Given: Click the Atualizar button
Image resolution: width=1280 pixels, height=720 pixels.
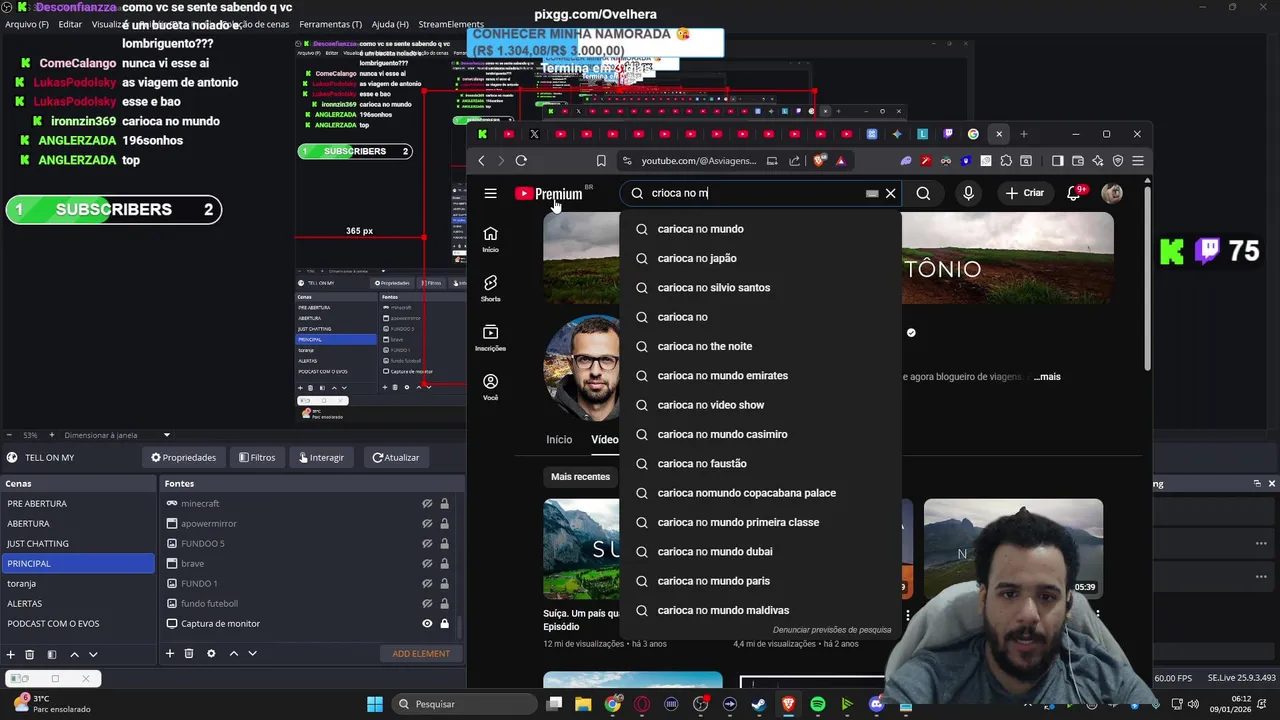Looking at the screenshot, I should [x=396, y=457].
